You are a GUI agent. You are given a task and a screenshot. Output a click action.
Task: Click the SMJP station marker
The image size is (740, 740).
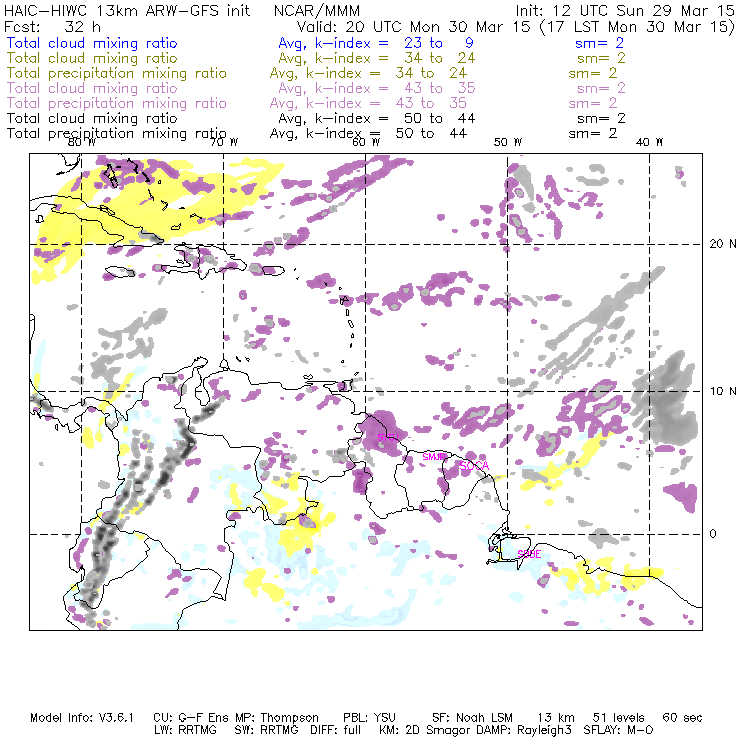point(434,457)
